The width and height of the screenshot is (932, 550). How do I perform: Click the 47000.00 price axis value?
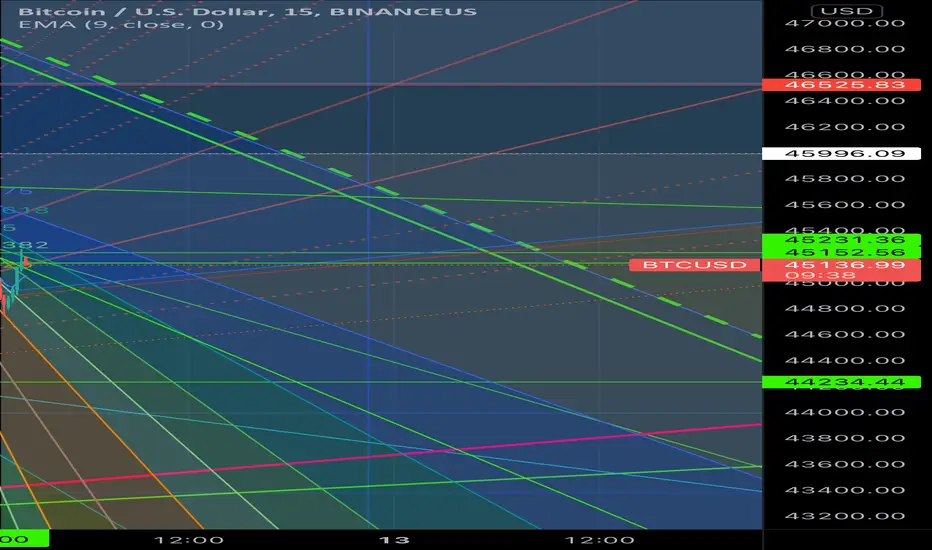pyautogui.click(x=845, y=23)
